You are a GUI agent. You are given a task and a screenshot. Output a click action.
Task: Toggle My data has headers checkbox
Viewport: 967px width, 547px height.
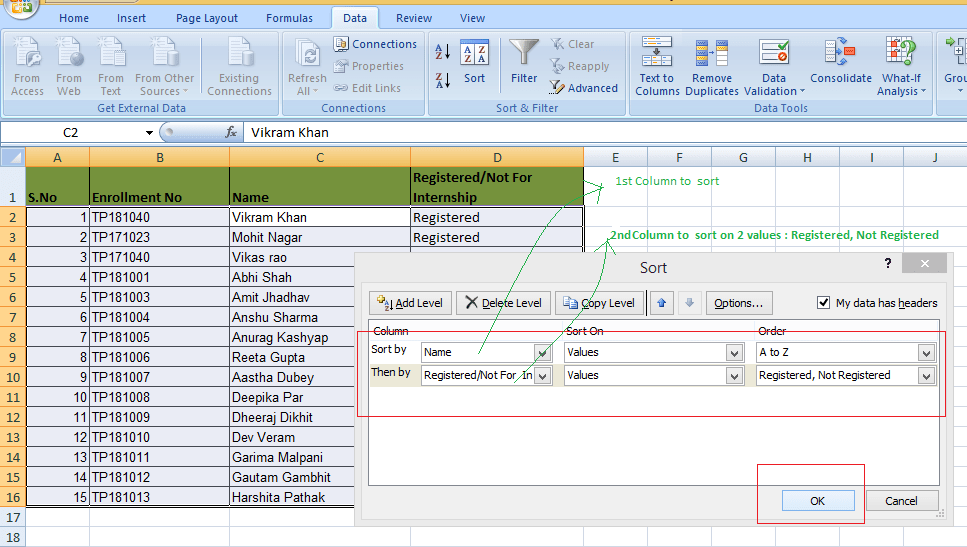pos(823,302)
